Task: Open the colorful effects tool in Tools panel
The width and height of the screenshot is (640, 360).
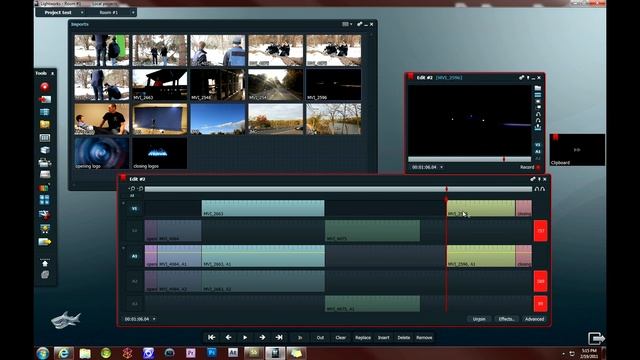Action: (x=44, y=188)
